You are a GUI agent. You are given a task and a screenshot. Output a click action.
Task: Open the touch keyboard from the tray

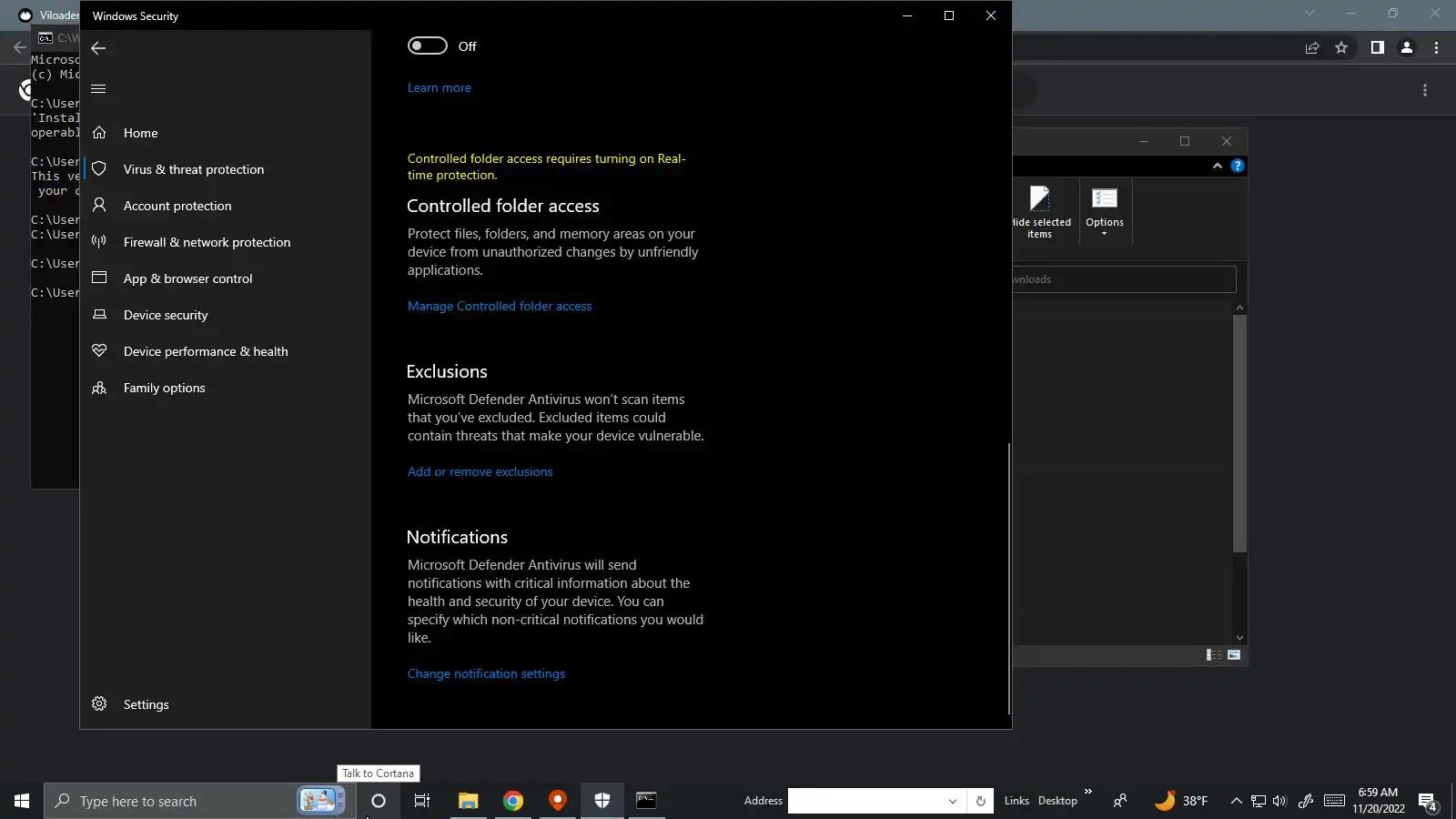1334,801
